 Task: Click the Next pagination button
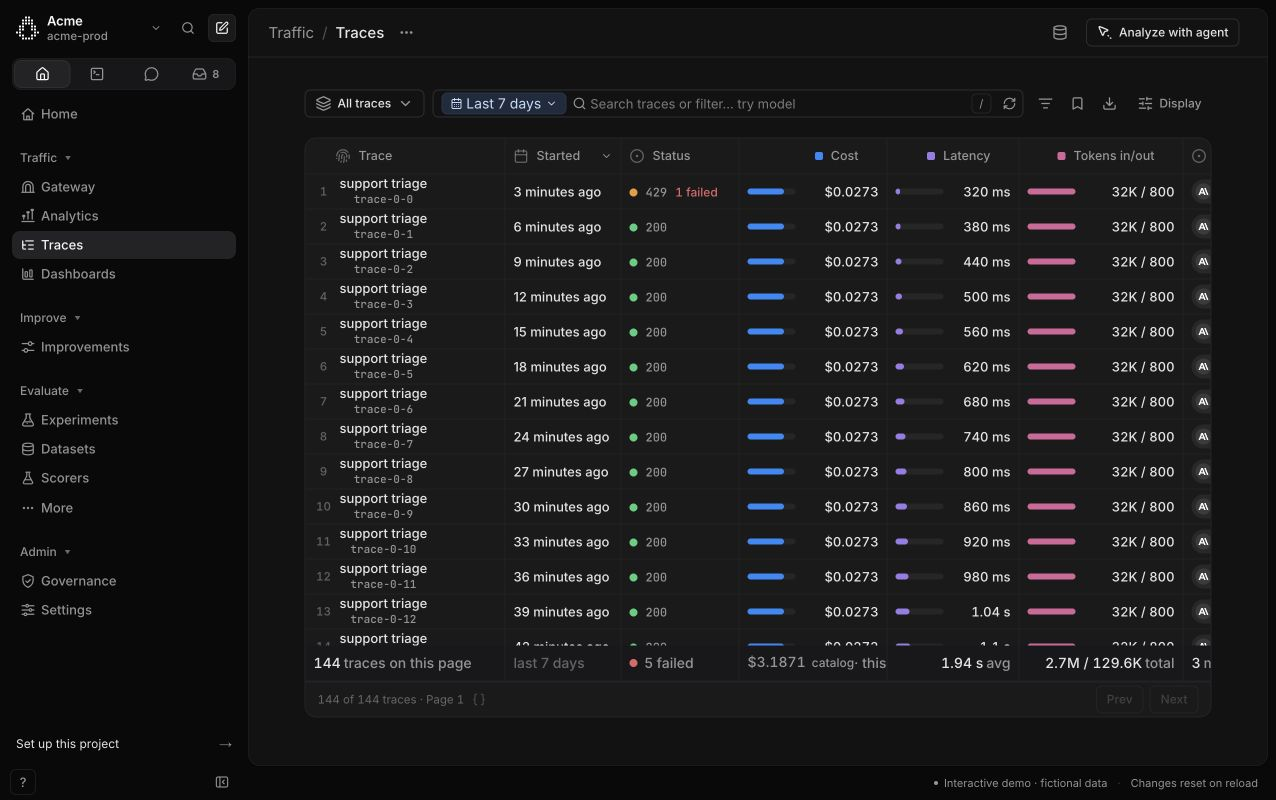(1174, 699)
